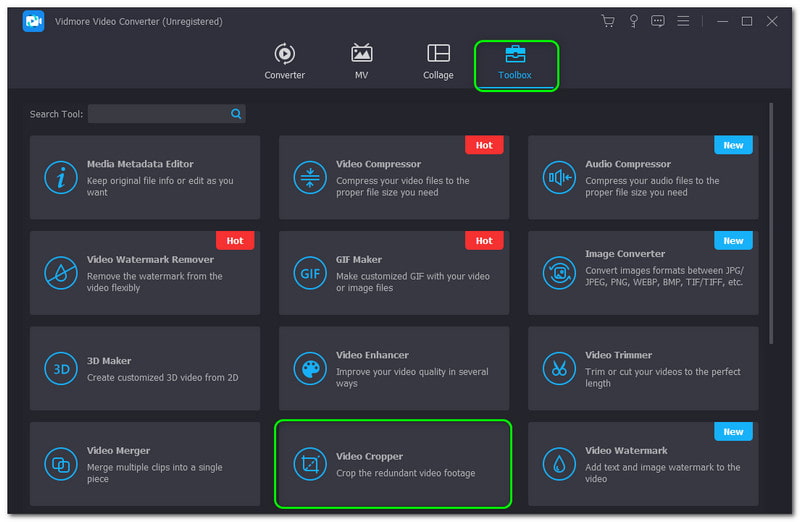
Task: Click the shopping cart purchase icon
Action: (608, 21)
